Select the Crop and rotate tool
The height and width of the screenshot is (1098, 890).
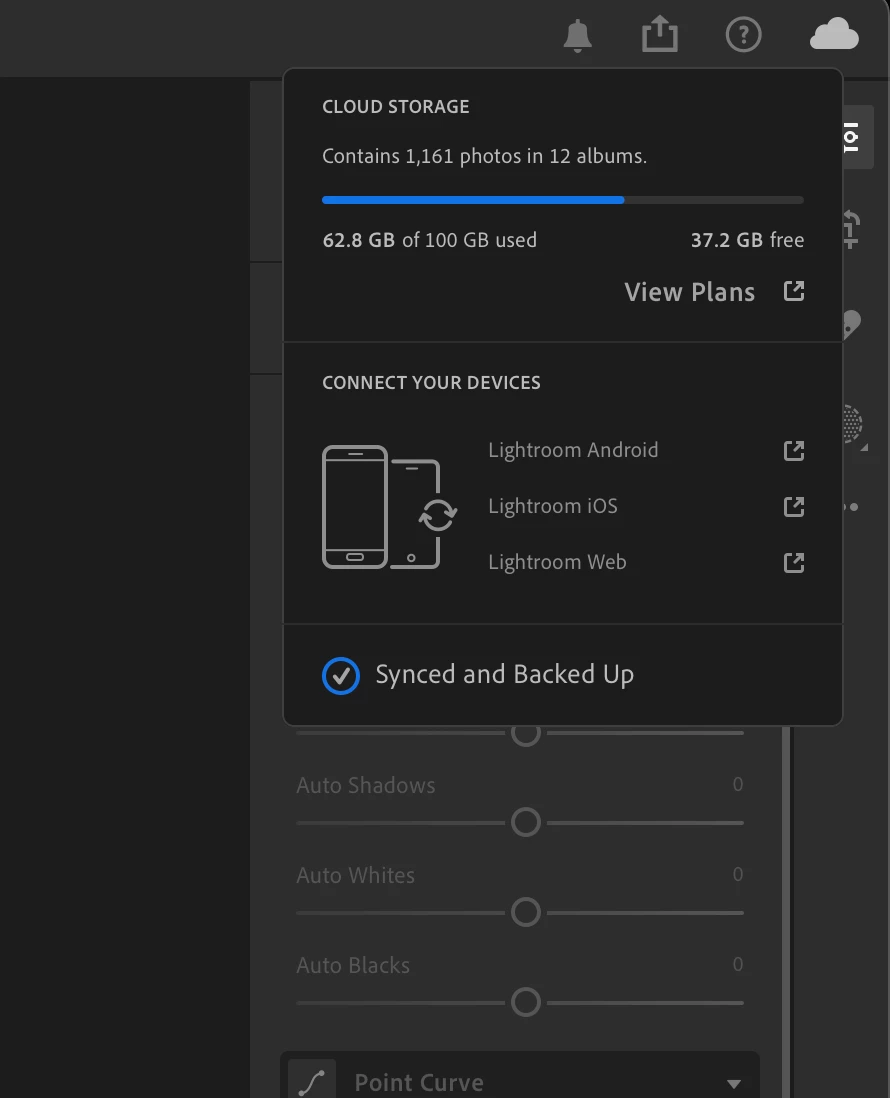click(x=851, y=229)
